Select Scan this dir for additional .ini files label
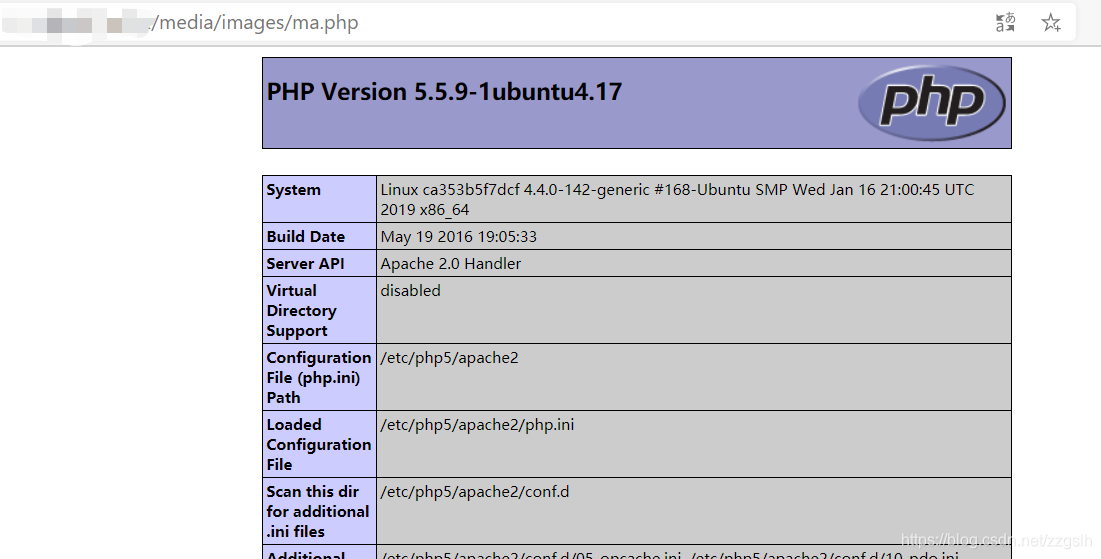This screenshot has width=1101, height=559. tap(319, 511)
